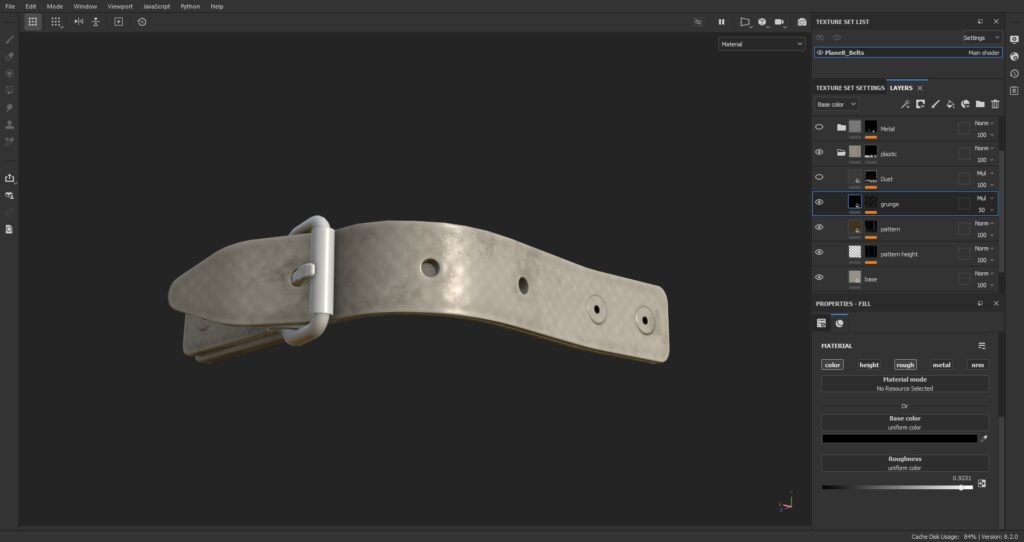This screenshot has width=1024, height=542.
Task: Open the camera settings video icon
Action: pyautogui.click(x=780, y=22)
